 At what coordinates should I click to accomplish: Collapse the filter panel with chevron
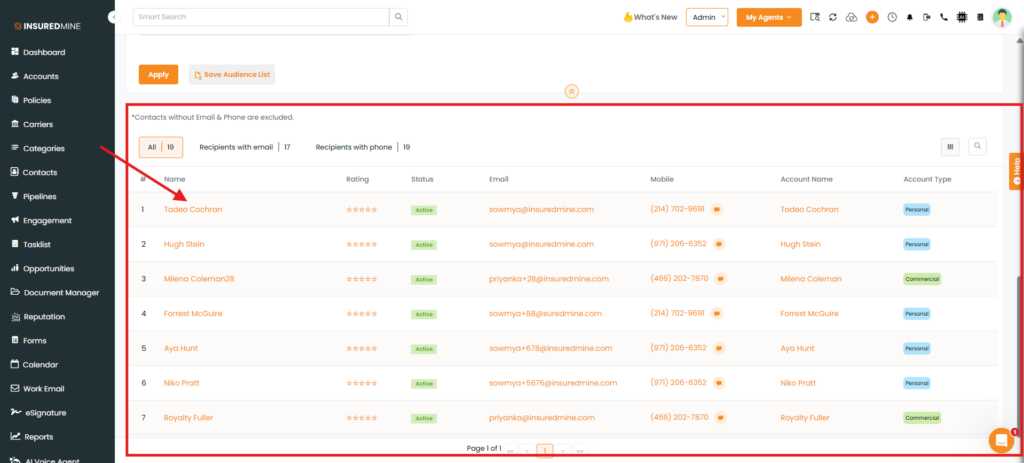pyautogui.click(x=571, y=91)
